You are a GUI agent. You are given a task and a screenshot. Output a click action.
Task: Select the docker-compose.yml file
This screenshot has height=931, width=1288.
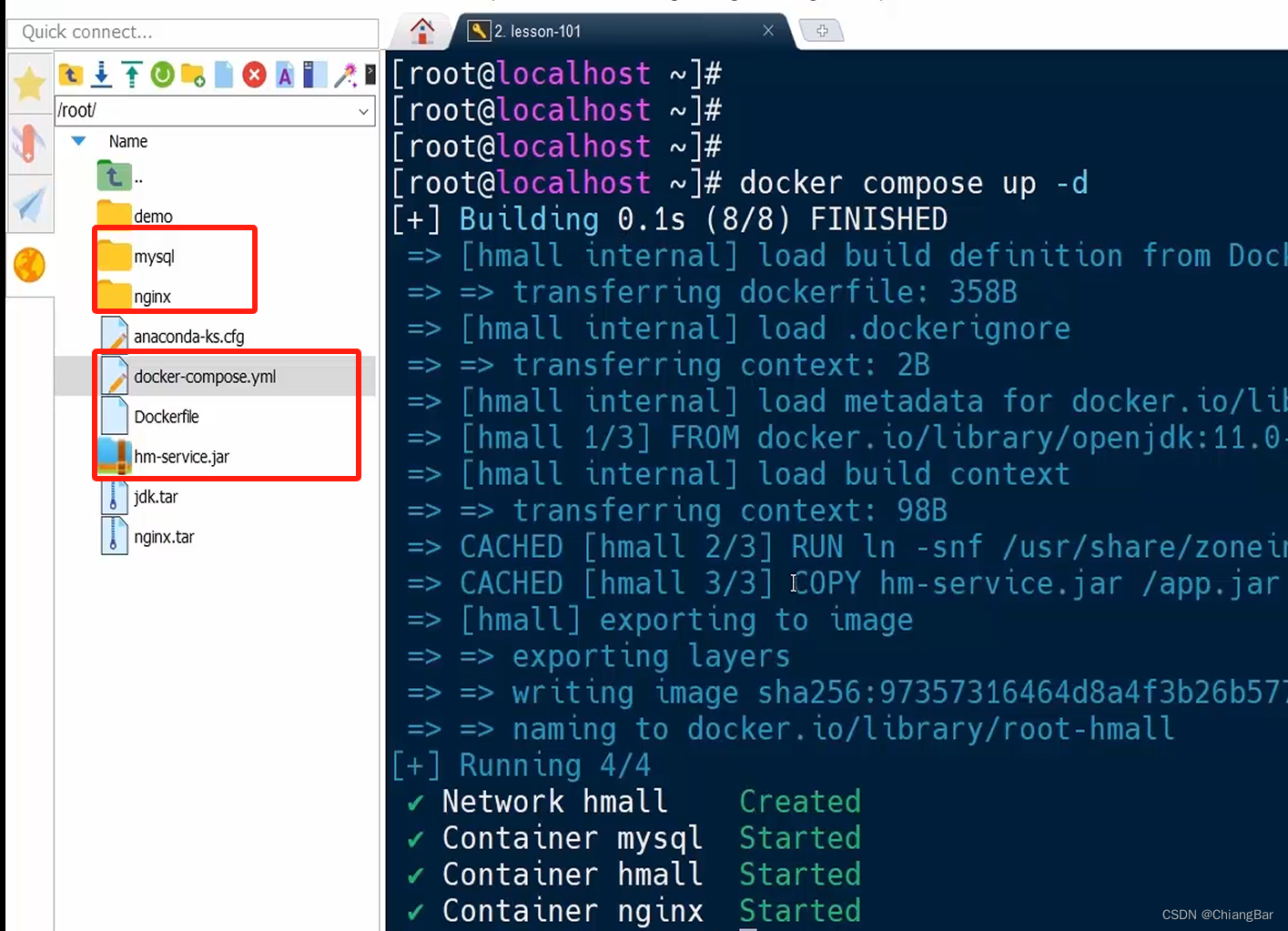coord(204,376)
